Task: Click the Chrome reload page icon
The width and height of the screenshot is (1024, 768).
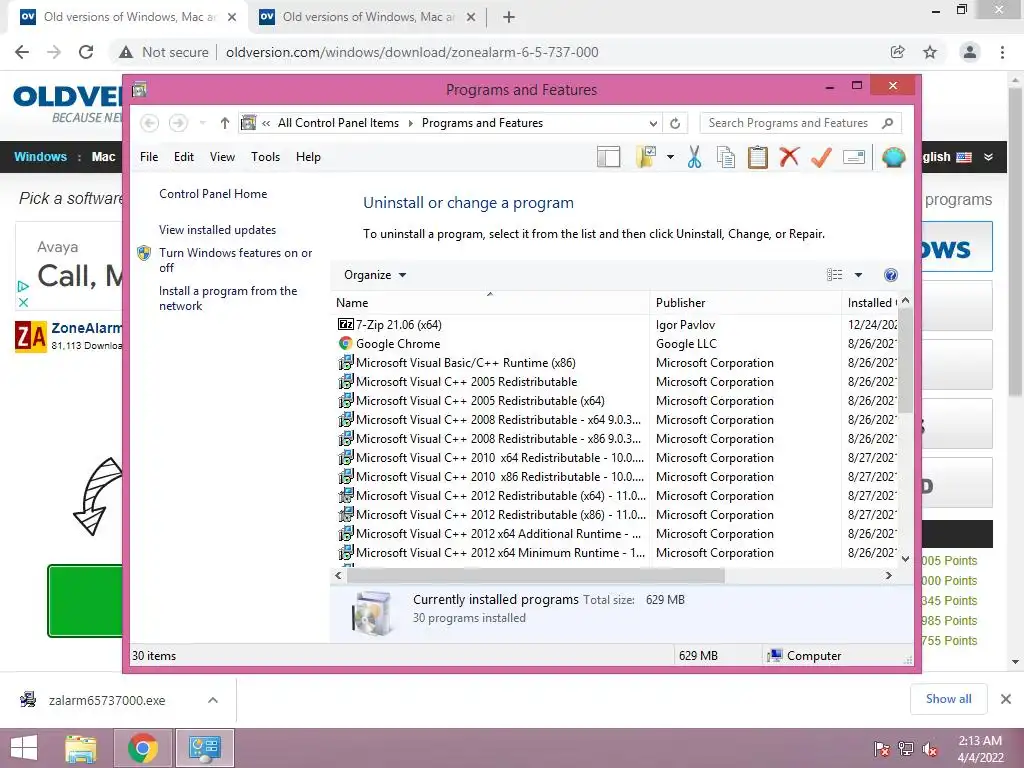Action: click(86, 52)
